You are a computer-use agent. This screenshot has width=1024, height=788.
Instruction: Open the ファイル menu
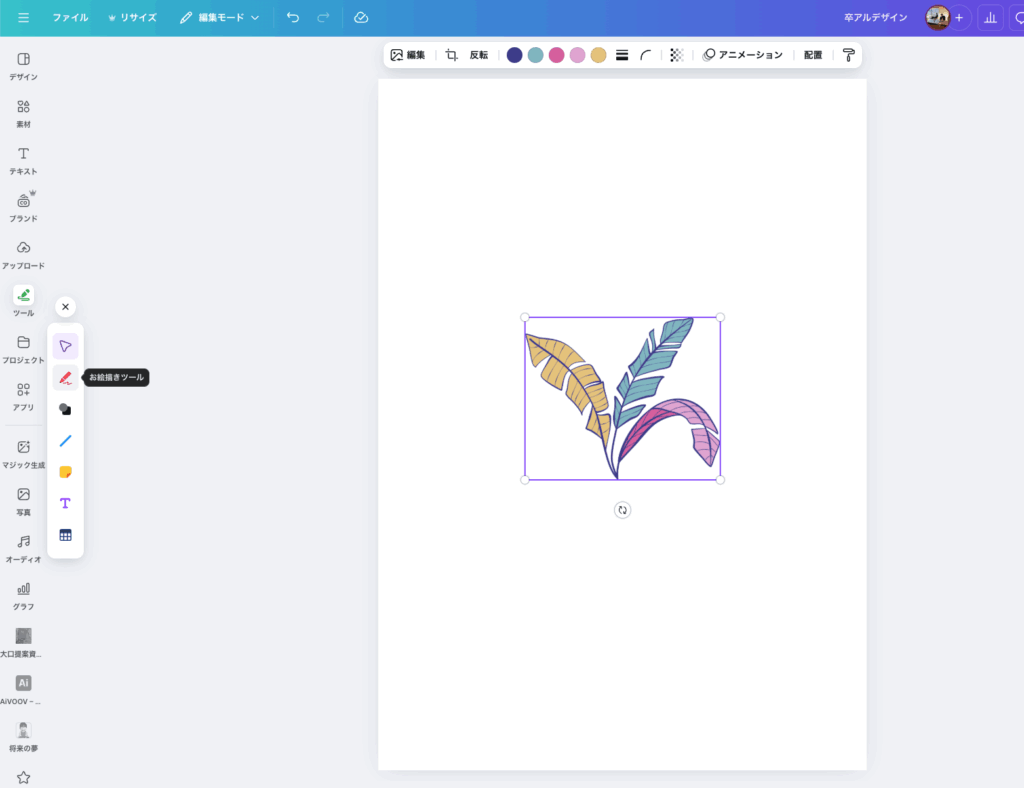(x=70, y=18)
